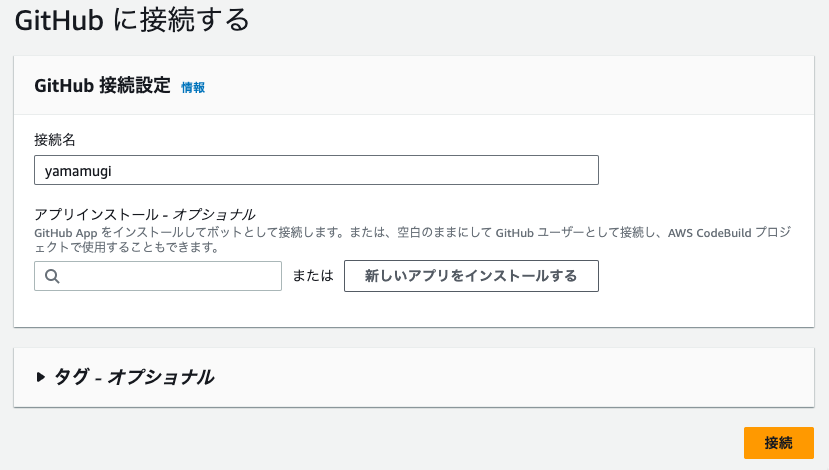Click the または text between search and button

[313, 275]
